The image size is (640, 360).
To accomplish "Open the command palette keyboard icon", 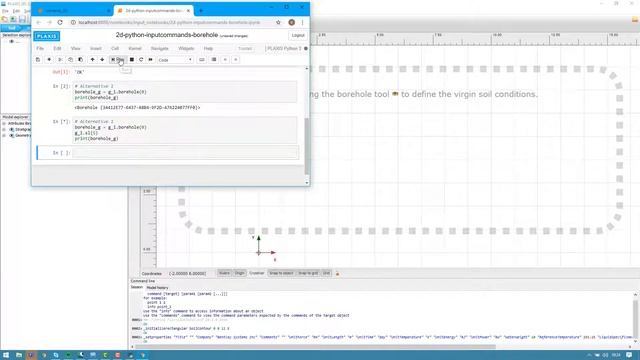I will pos(202,60).
